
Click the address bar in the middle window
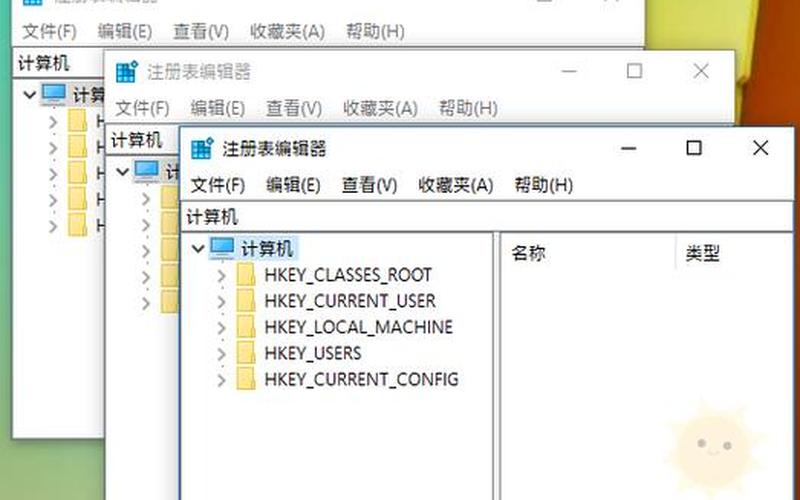tap(142, 140)
